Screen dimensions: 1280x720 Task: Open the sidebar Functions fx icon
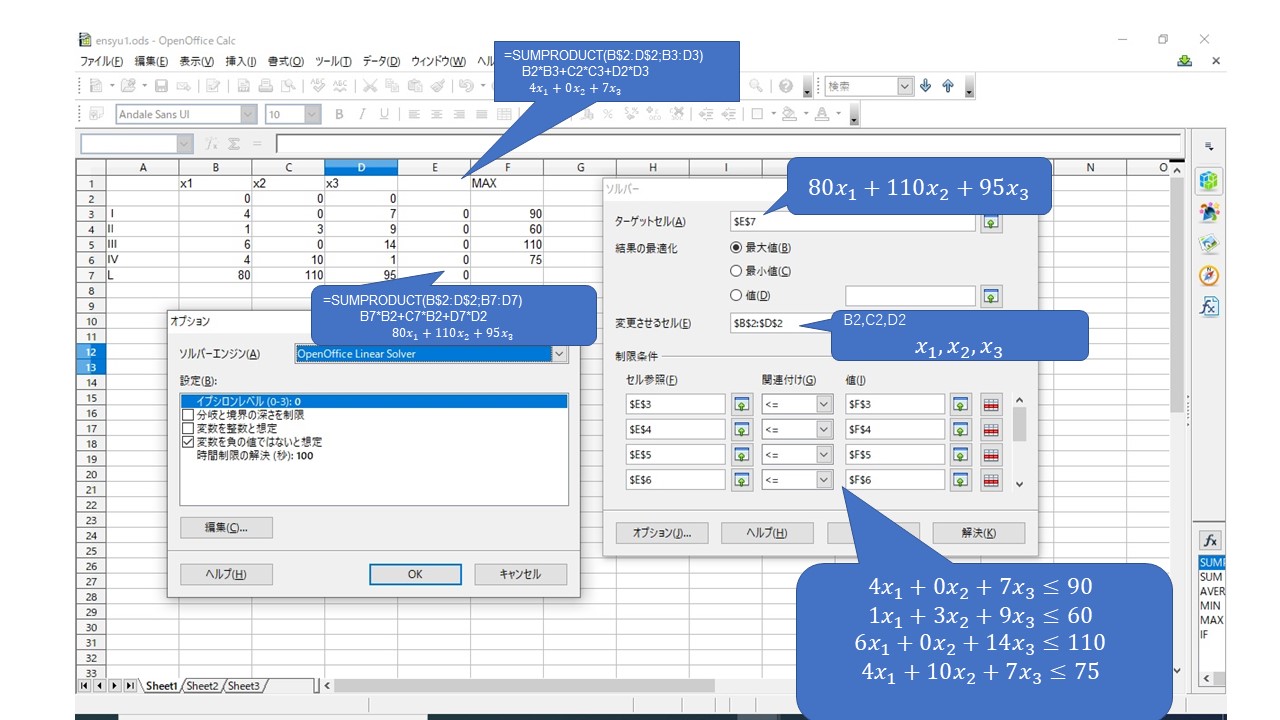pyautogui.click(x=1210, y=307)
